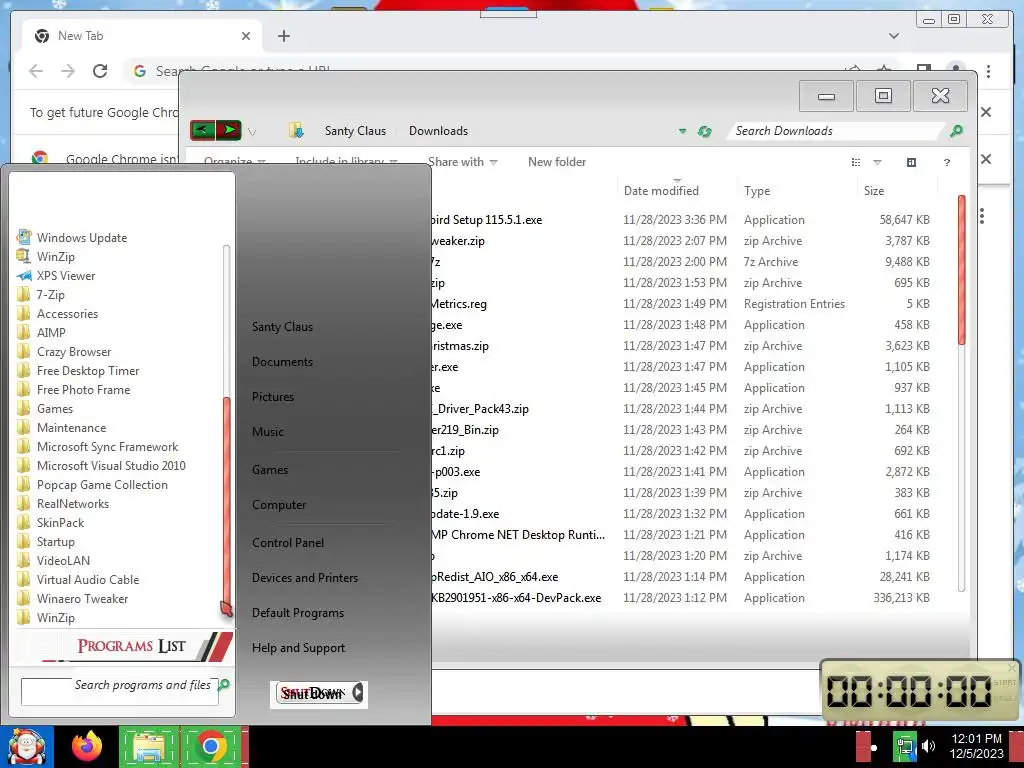
Task: Open the Explorer recent locations dropdown
Action: (x=252, y=132)
